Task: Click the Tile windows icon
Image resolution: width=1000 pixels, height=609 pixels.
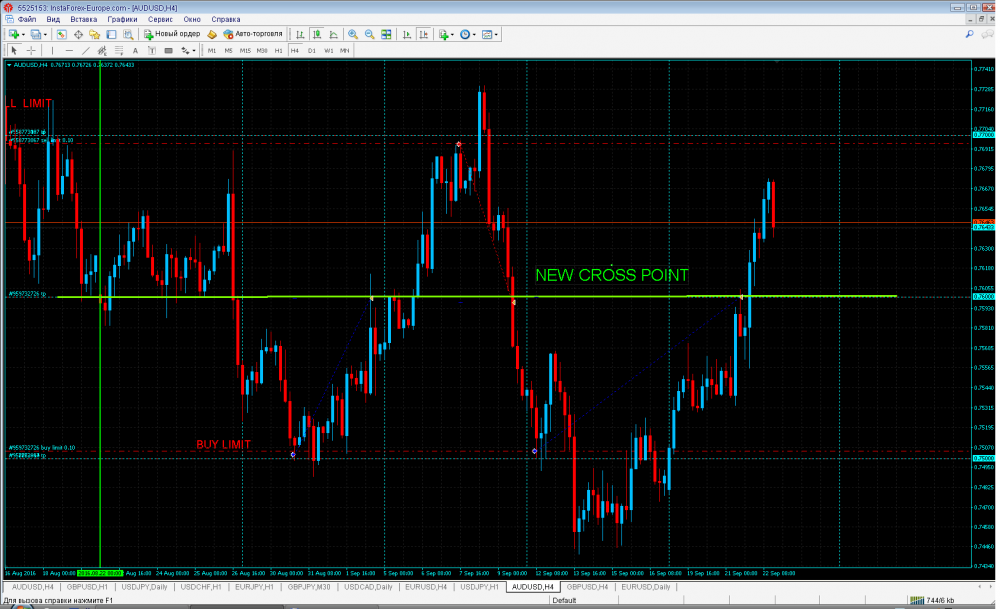Action: tap(386, 34)
